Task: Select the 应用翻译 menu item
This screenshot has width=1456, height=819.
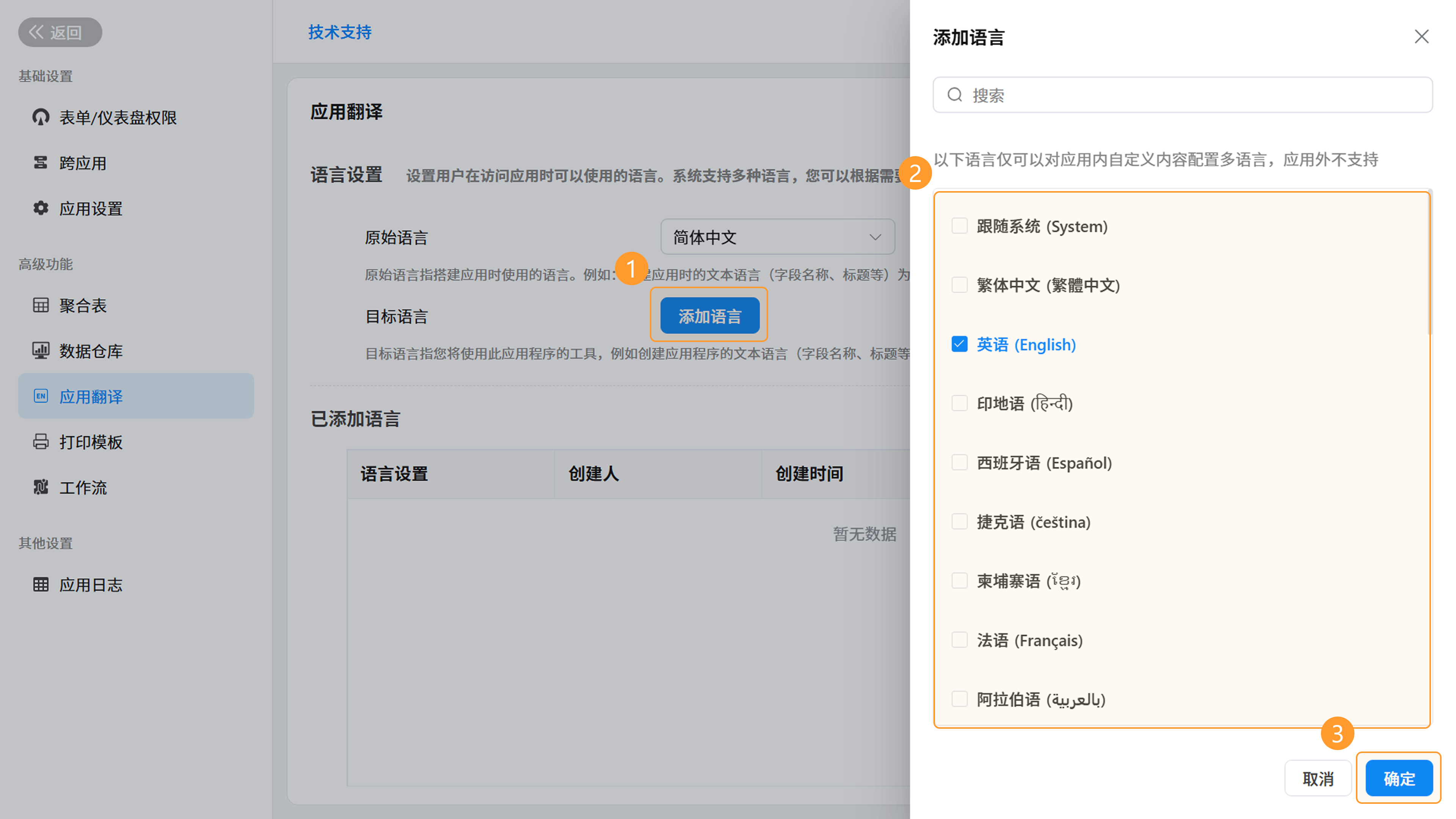Action: pyautogui.click(x=136, y=396)
